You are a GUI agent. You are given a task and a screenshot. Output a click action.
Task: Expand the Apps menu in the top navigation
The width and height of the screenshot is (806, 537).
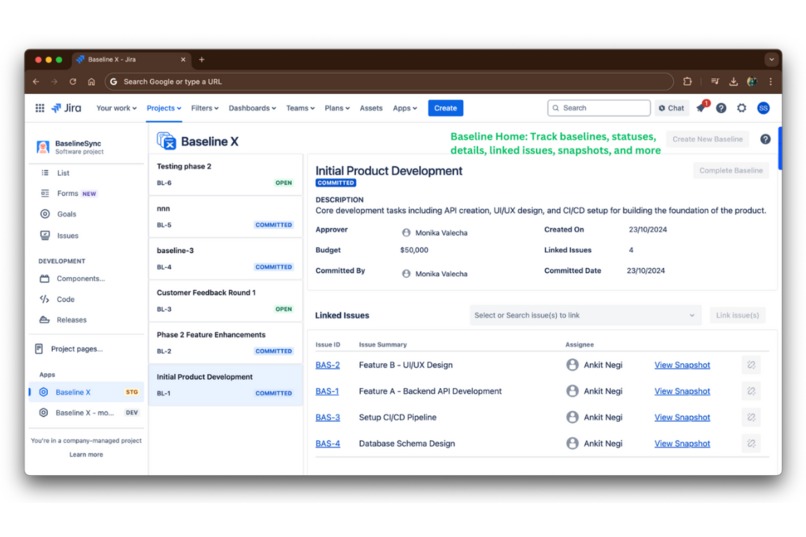[405, 108]
